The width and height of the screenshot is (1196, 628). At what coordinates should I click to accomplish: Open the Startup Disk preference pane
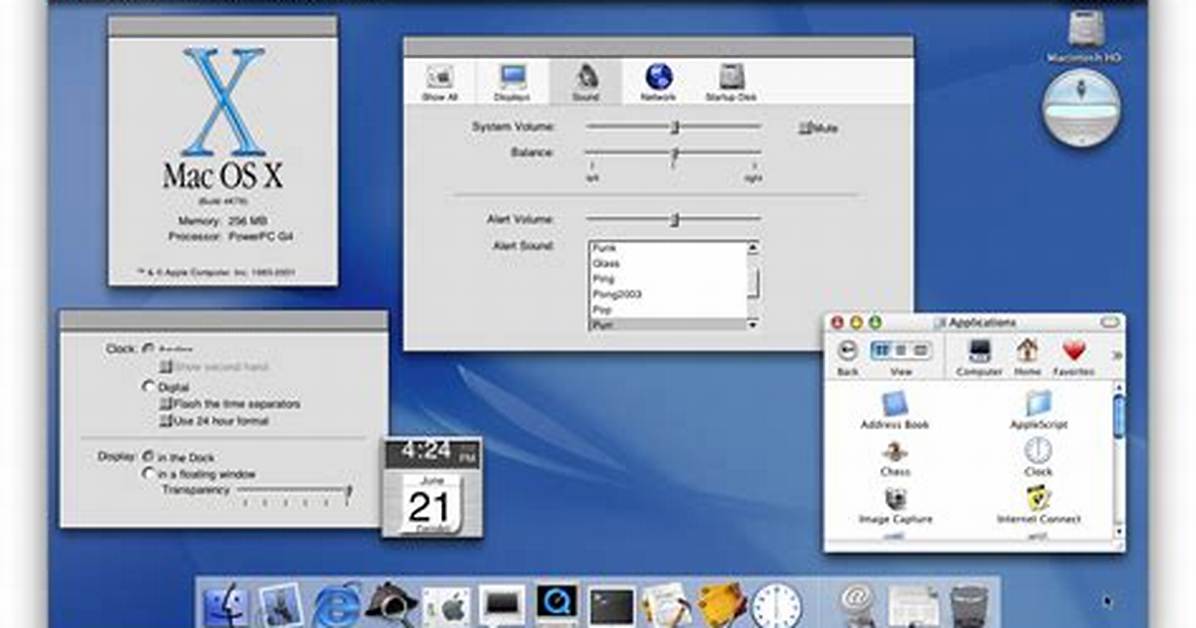[731, 83]
